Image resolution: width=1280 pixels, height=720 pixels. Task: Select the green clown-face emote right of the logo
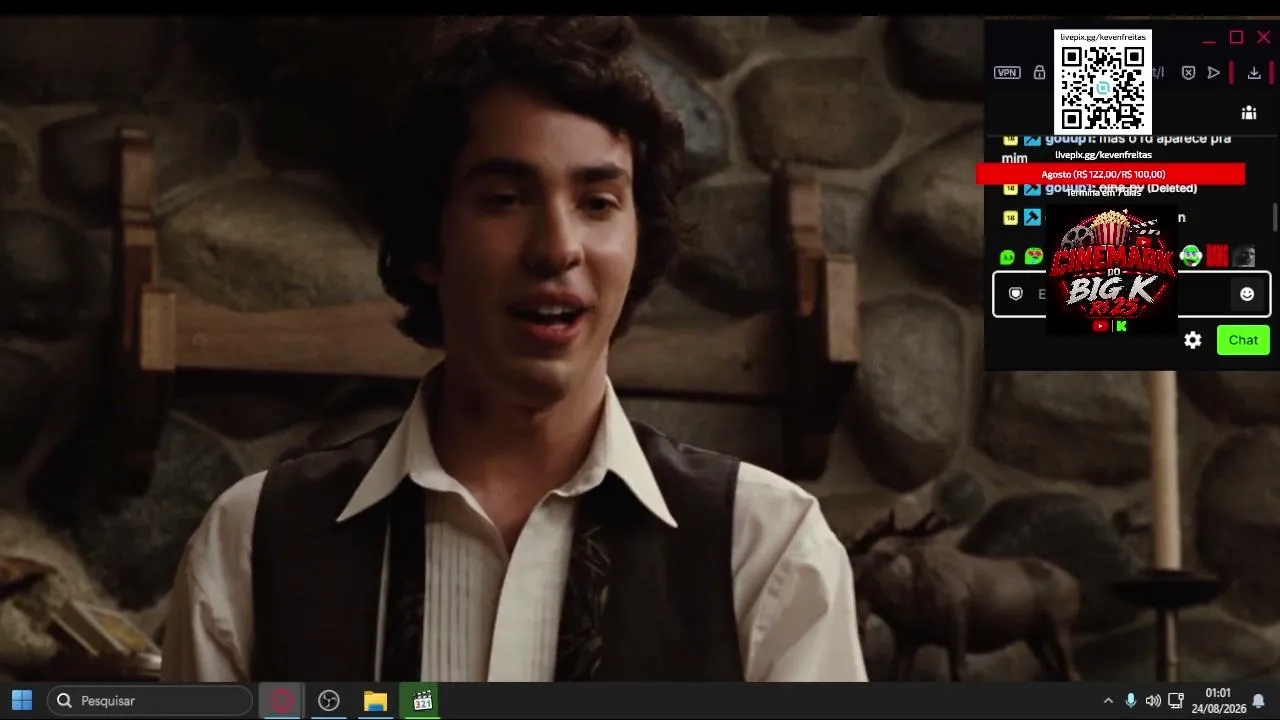coord(1190,256)
